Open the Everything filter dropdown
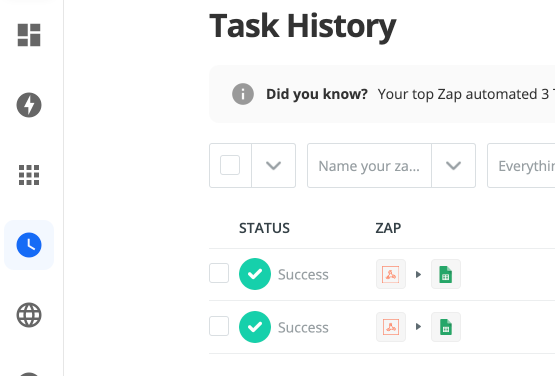Viewport: 555px width, 376px height. [521, 165]
